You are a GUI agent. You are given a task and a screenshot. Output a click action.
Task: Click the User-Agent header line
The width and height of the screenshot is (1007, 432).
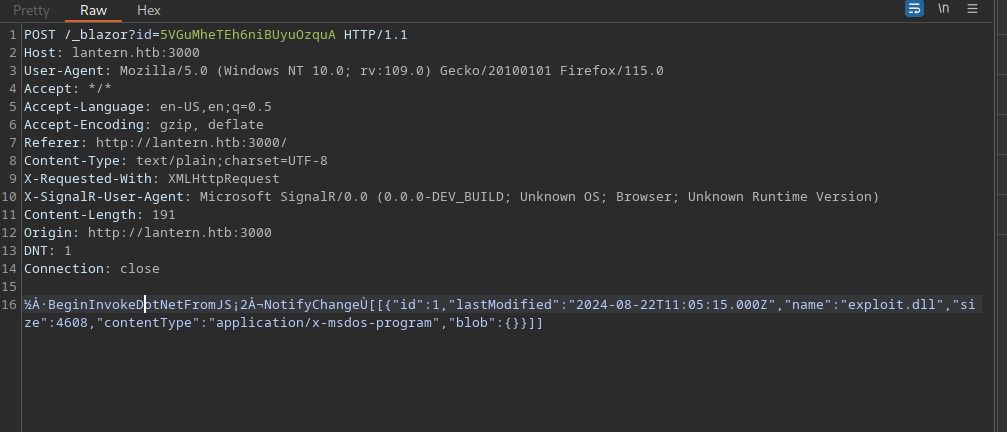tap(340, 70)
